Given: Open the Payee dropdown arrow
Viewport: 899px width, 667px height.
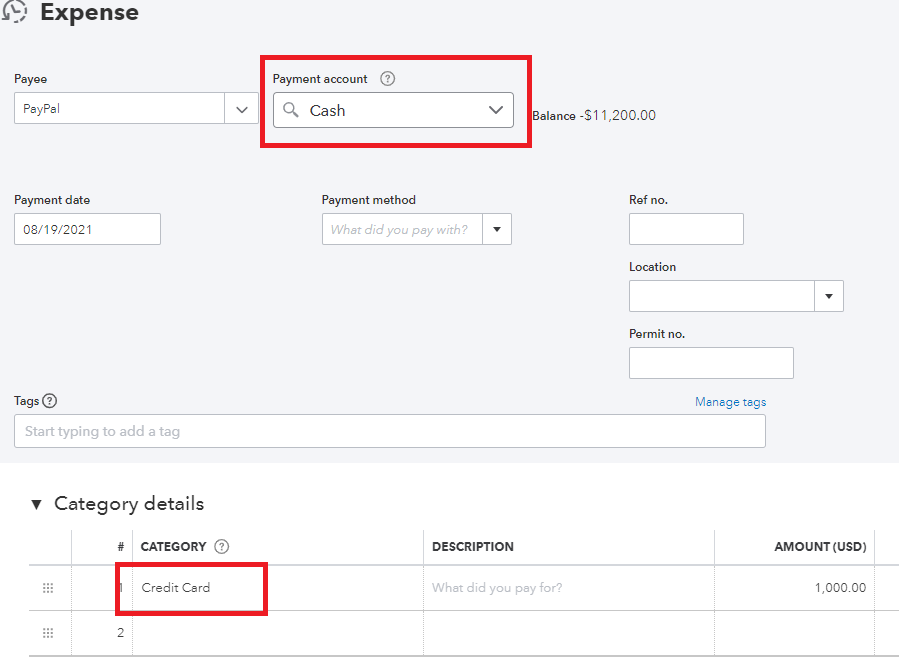Looking at the screenshot, I should pos(241,109).
